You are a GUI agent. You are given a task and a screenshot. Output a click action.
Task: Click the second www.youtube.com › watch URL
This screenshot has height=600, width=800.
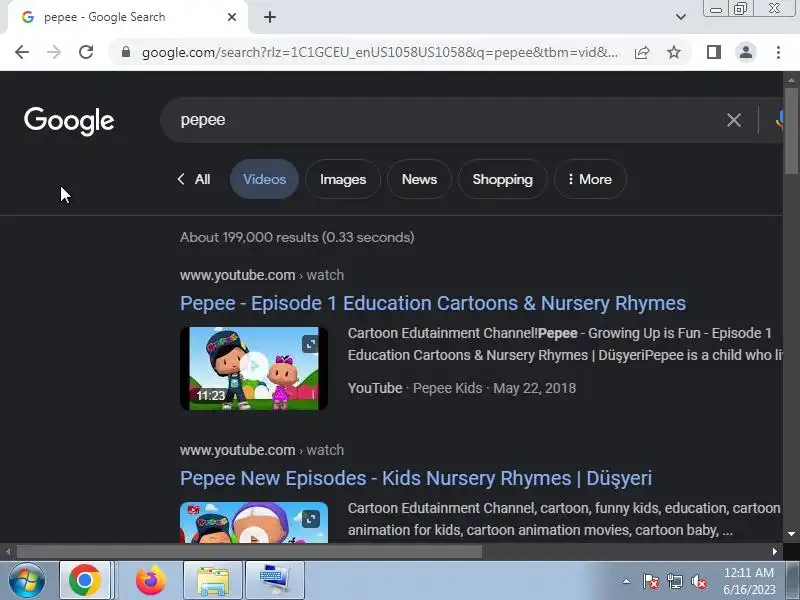262,450
